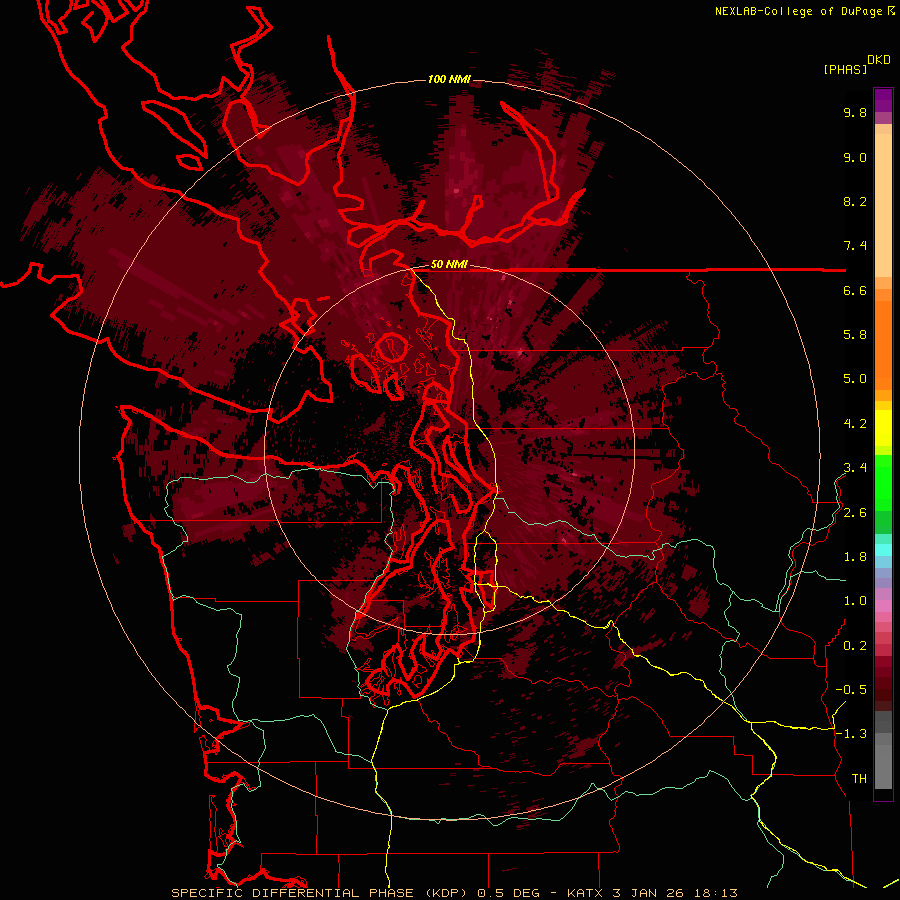Pick the bright green band in the color bar

883,482
